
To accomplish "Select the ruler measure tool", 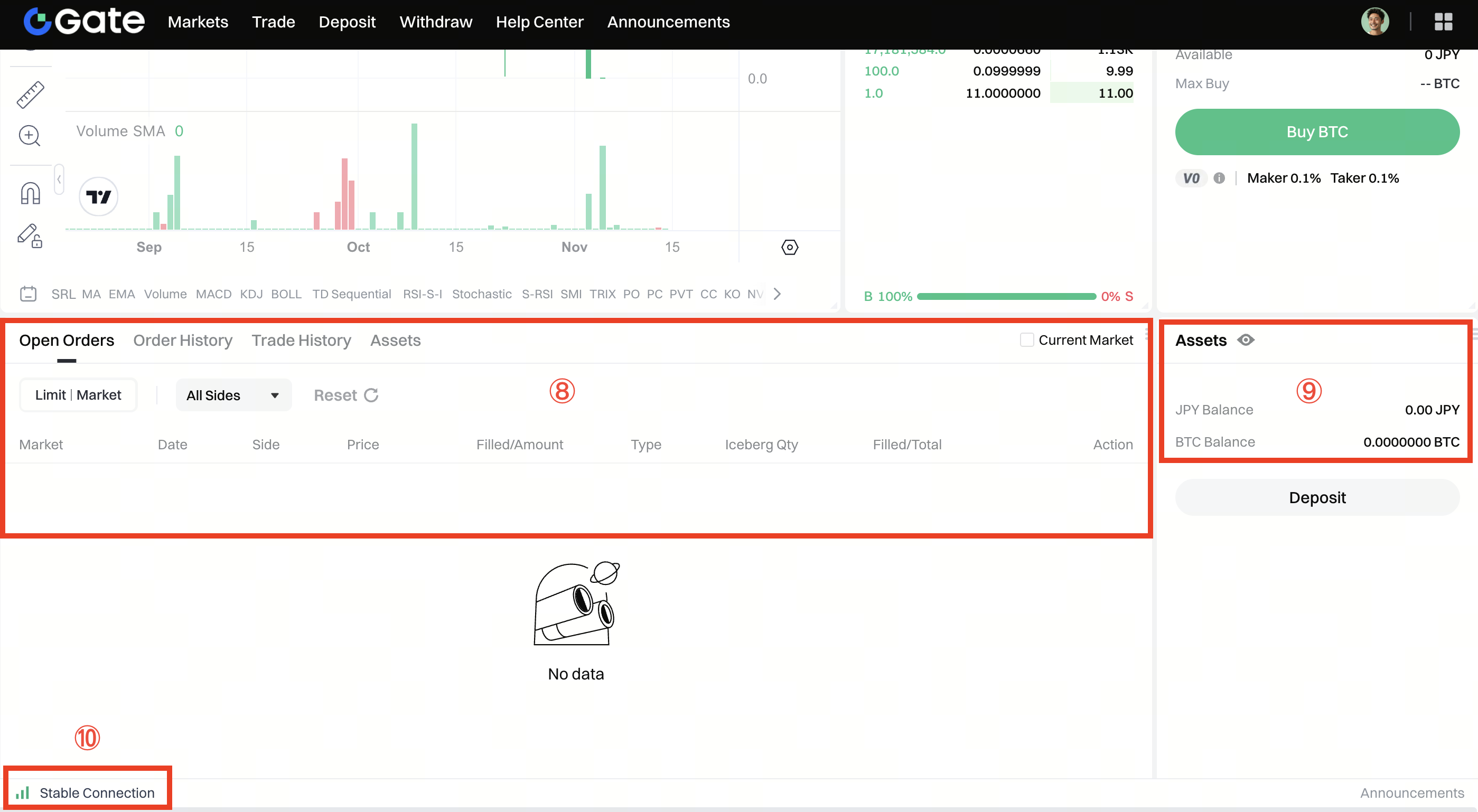I will pyautogui.click(x=30, y=95).
